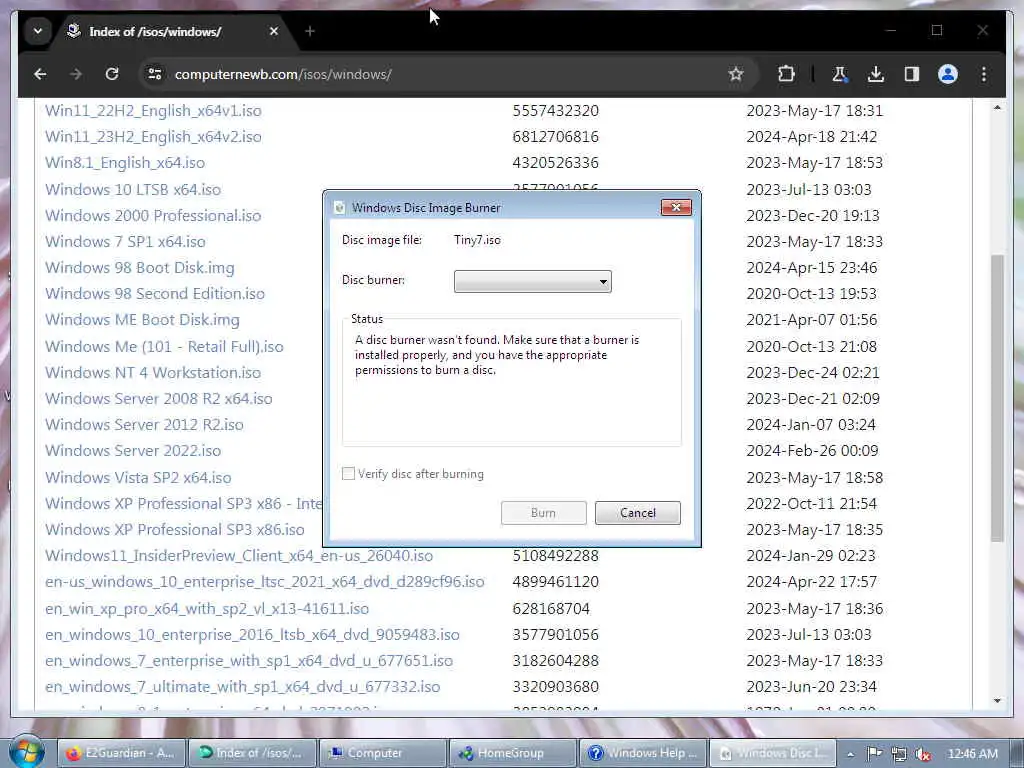Image resolution: width=1024 pixels, height=768 pixels.
Task: Click the page scroll down arrow
Action: [997, 701]
